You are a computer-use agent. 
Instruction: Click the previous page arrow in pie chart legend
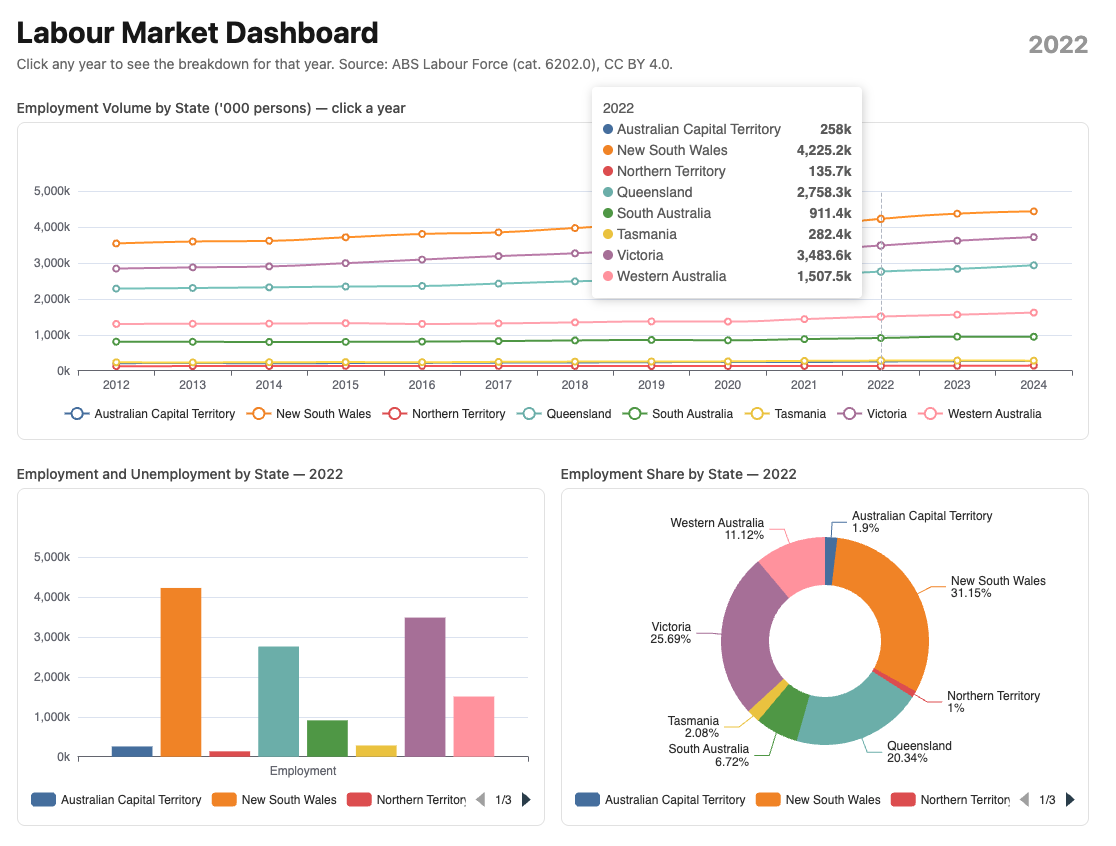pos(1023,799)
